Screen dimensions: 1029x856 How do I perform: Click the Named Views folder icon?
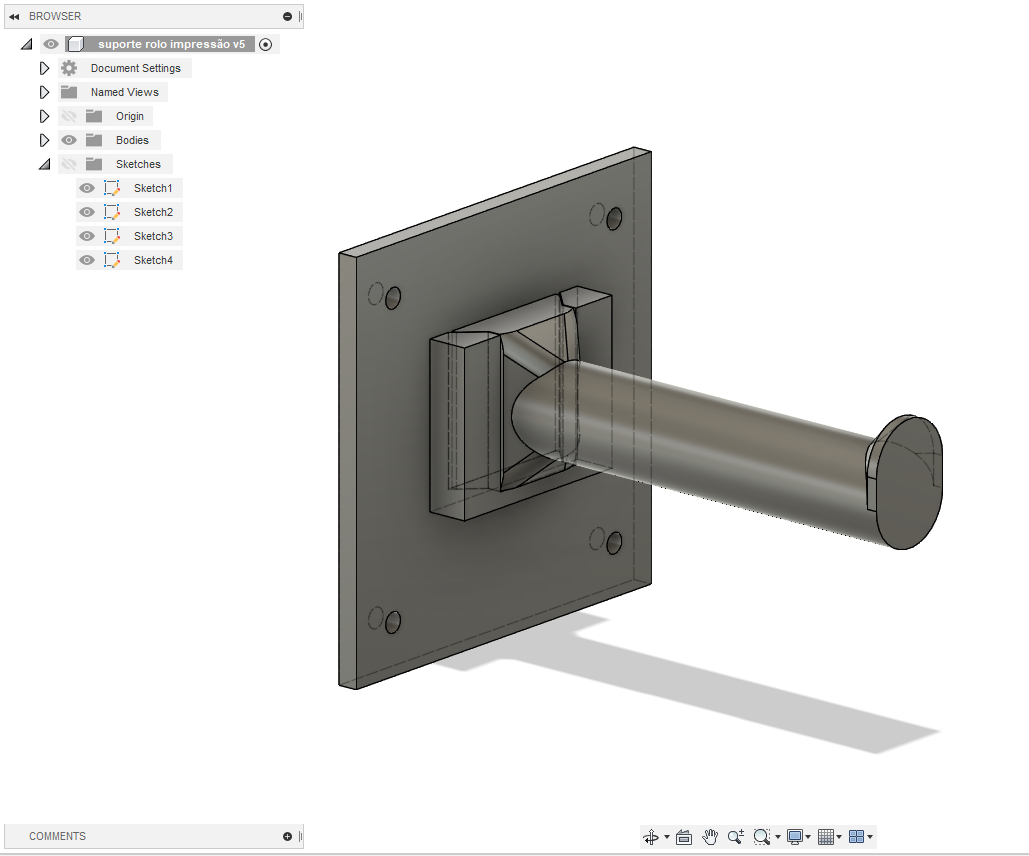coord(69,92)
